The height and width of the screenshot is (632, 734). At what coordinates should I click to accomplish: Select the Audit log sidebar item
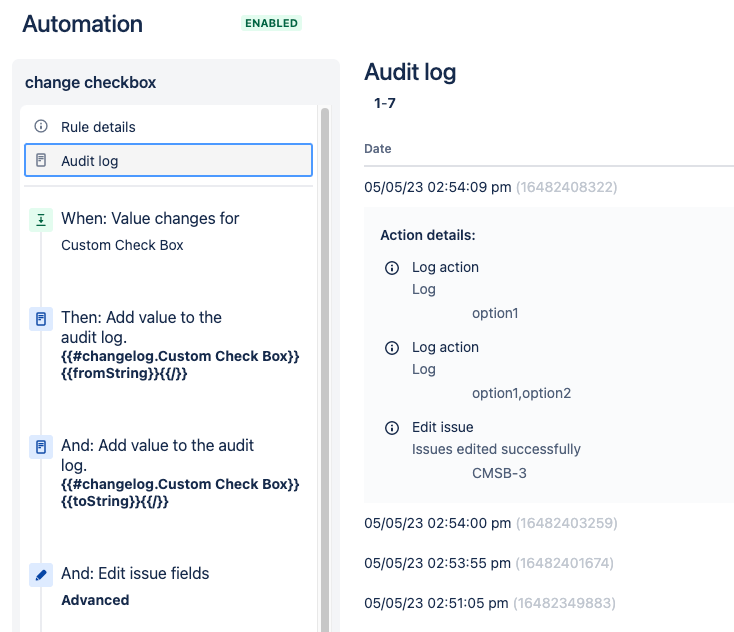pyautogui.click(x=168, y=160)
